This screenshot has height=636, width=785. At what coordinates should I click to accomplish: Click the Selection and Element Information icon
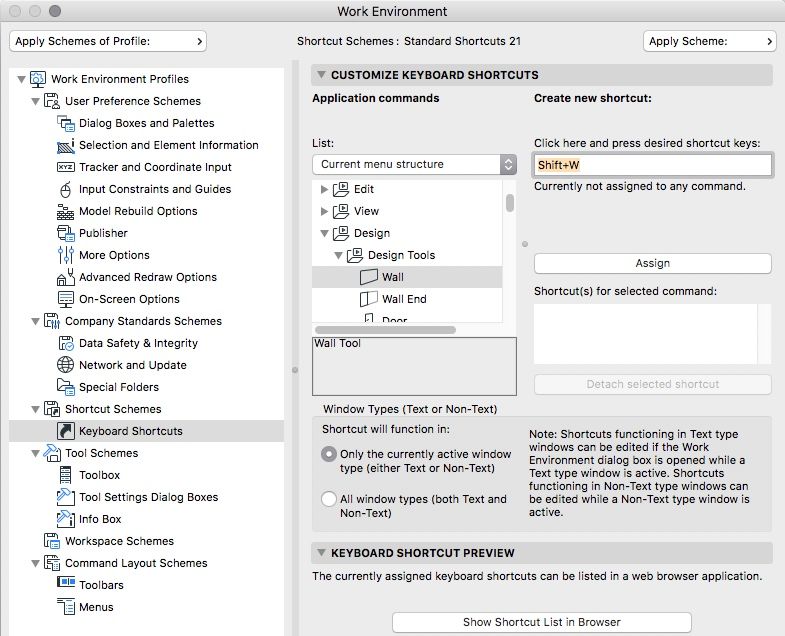(66, 145)
